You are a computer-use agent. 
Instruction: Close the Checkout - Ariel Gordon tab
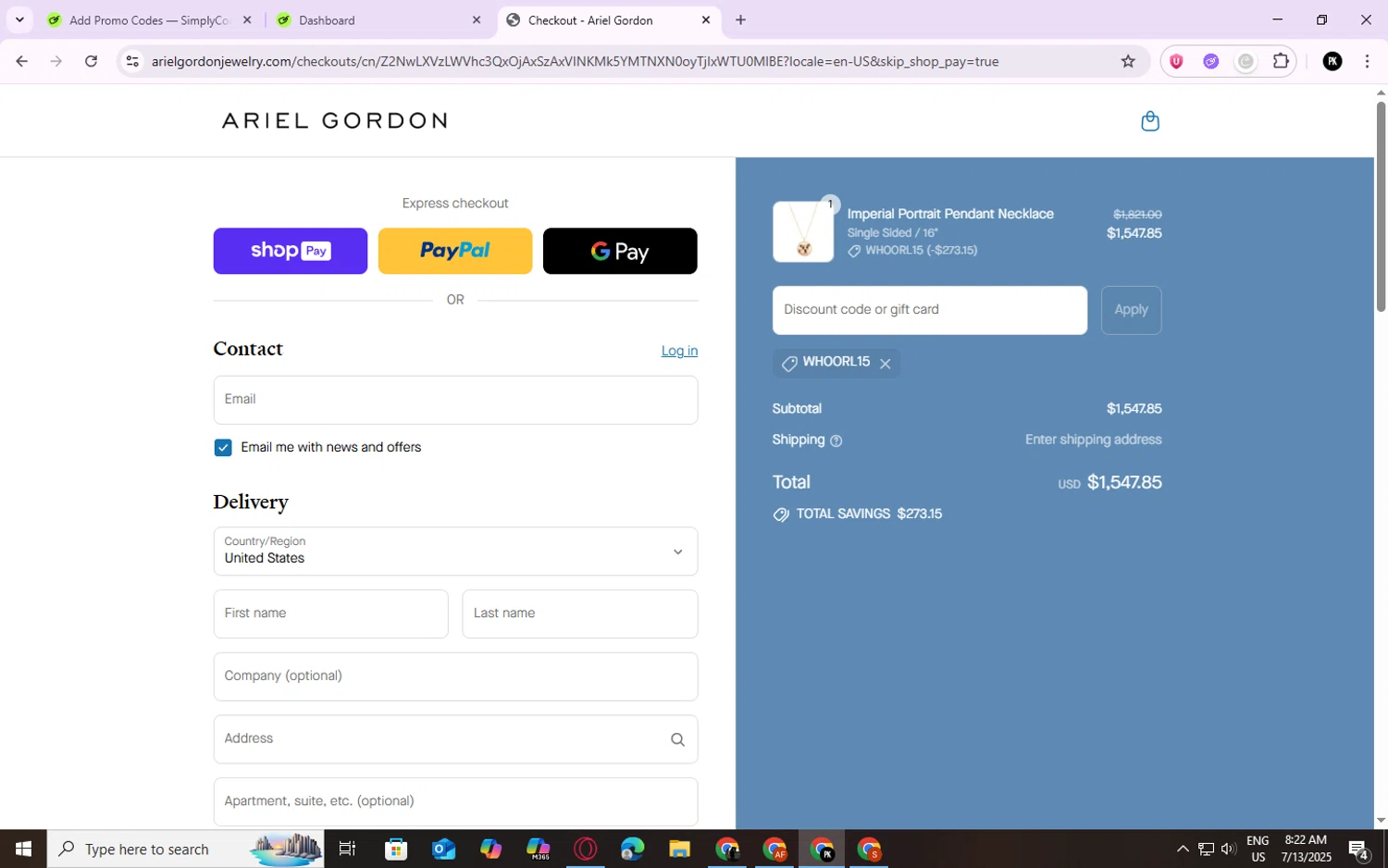pyautogui.click(x=706, y=19)
